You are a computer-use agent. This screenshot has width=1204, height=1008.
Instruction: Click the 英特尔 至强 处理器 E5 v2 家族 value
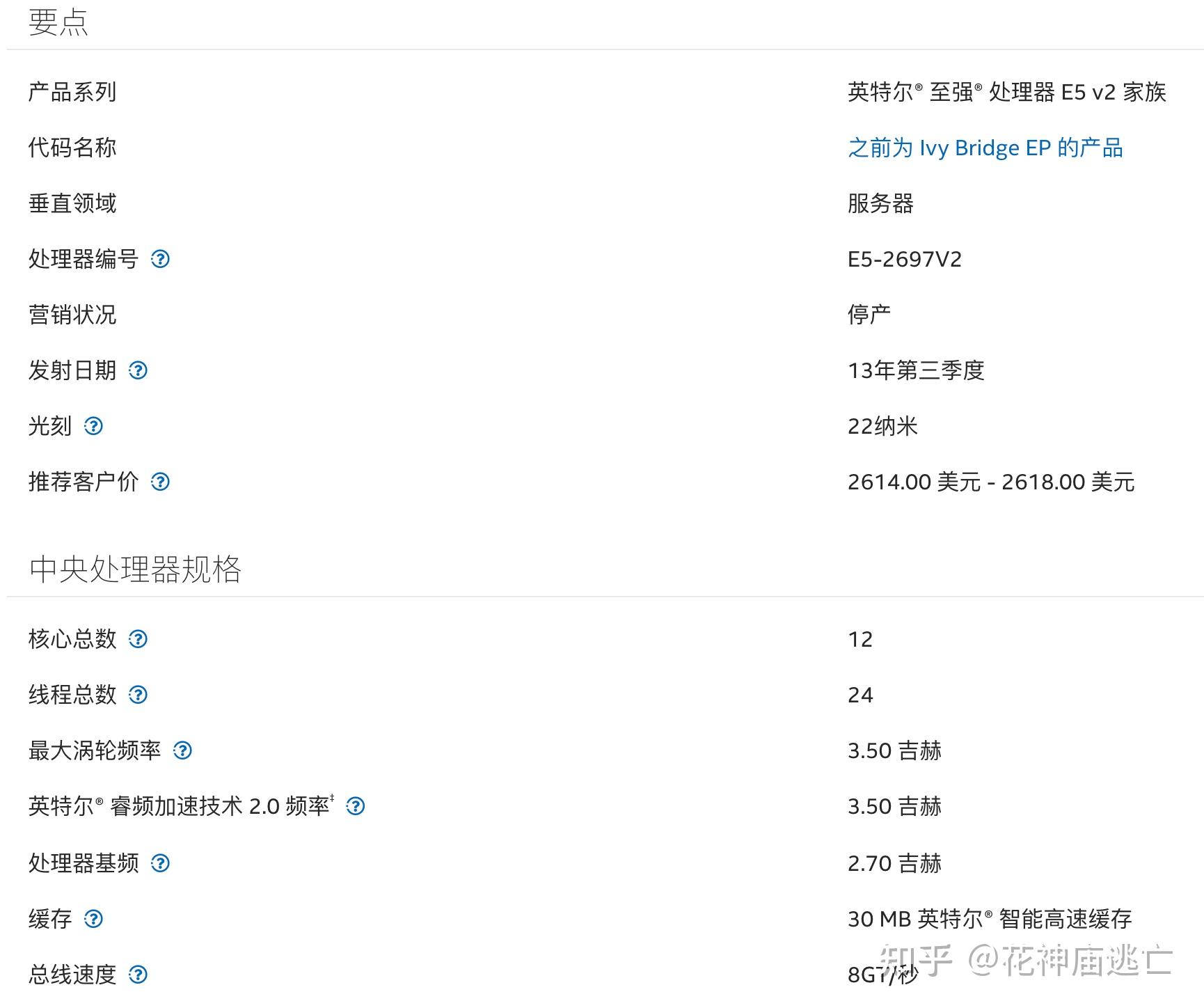coord(1007,92)
